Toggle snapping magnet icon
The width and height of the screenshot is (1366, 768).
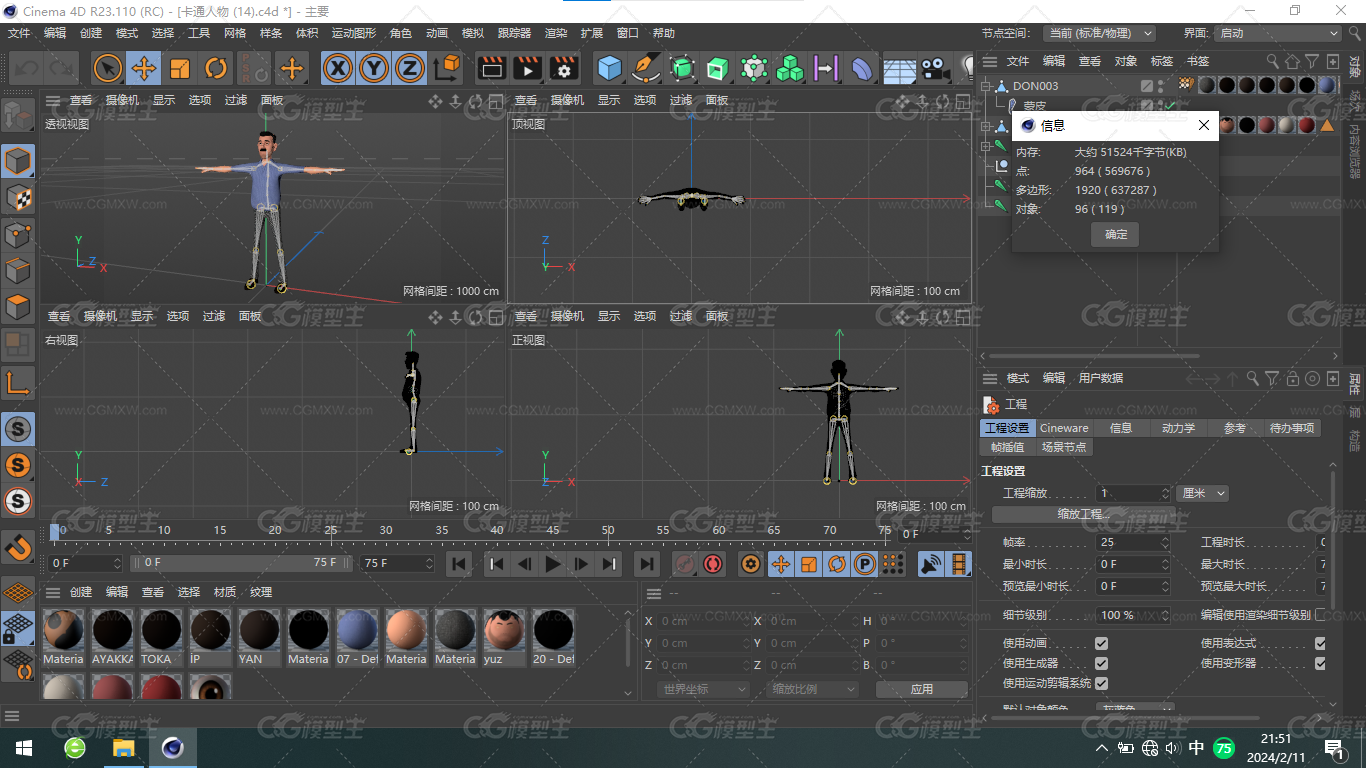coord(18,546)
